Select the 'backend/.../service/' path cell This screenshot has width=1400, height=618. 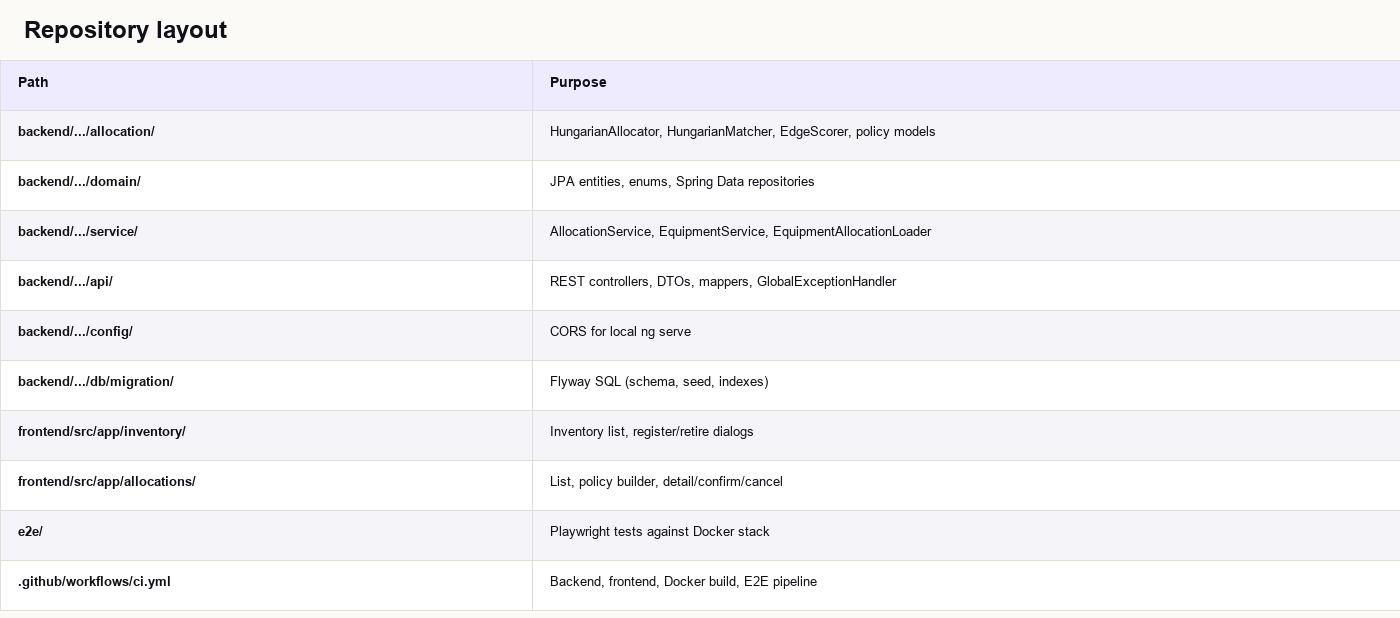click(x=266, y=235)
